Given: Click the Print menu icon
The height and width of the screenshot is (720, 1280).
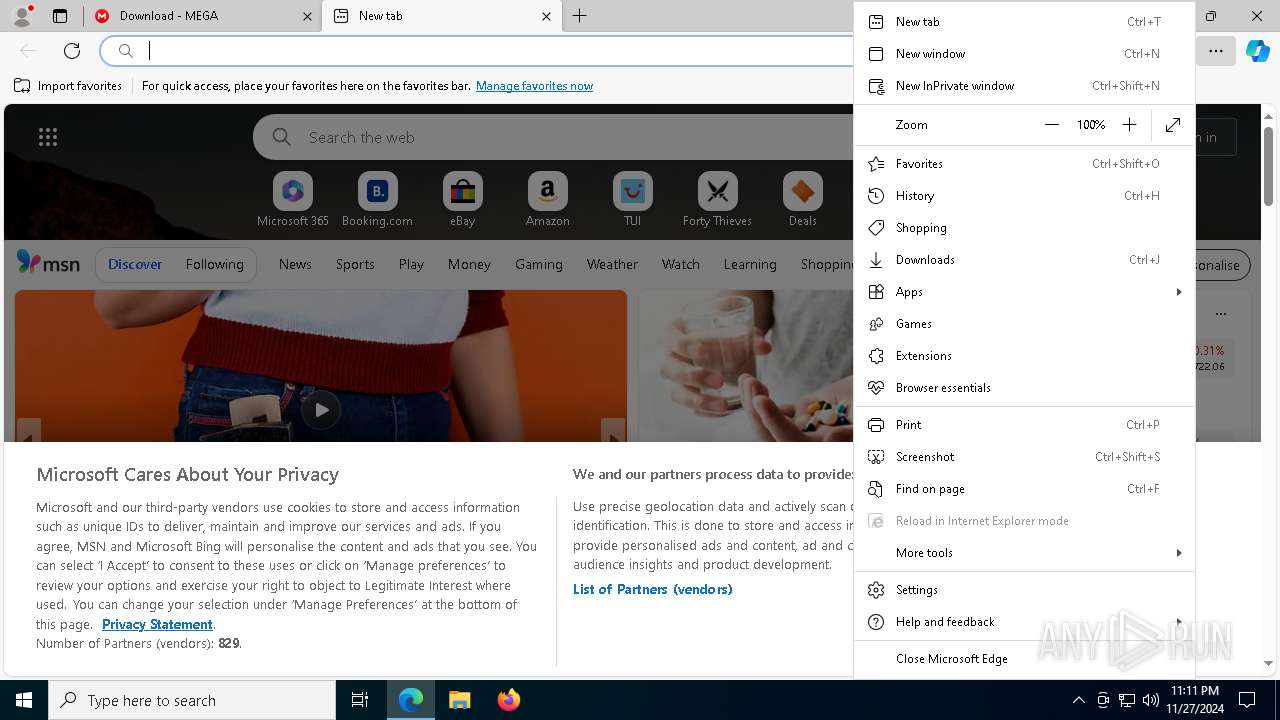Looking at the screenshot, I should (x=876, y=425).
